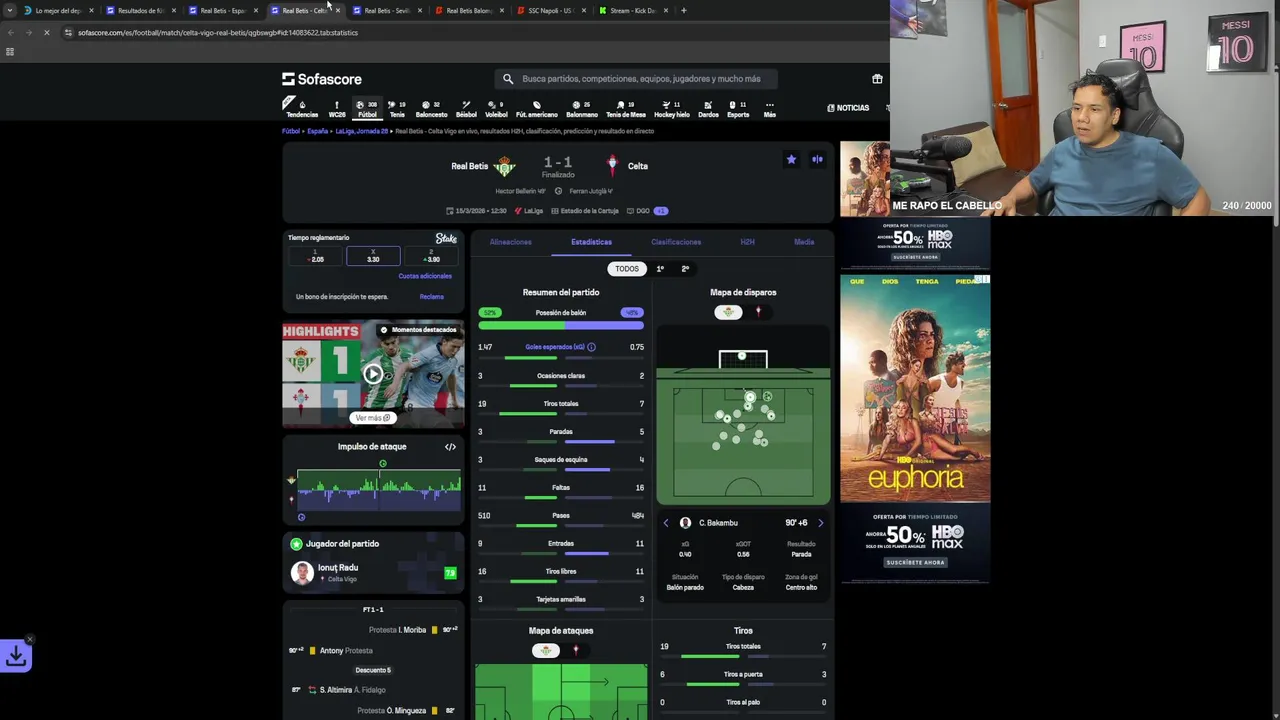Select the 2º half filter
This screenshot has height=720, width=1280.
[x=685, y=269]
